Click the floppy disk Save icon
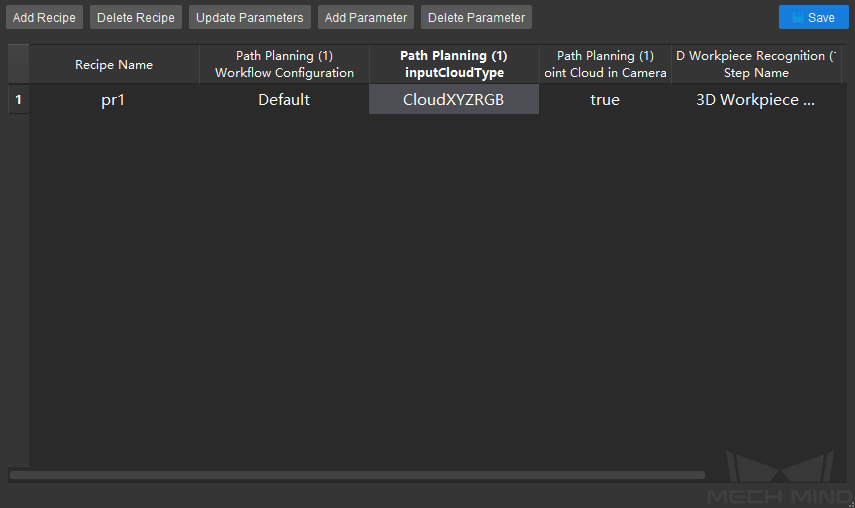 (798, 17)
